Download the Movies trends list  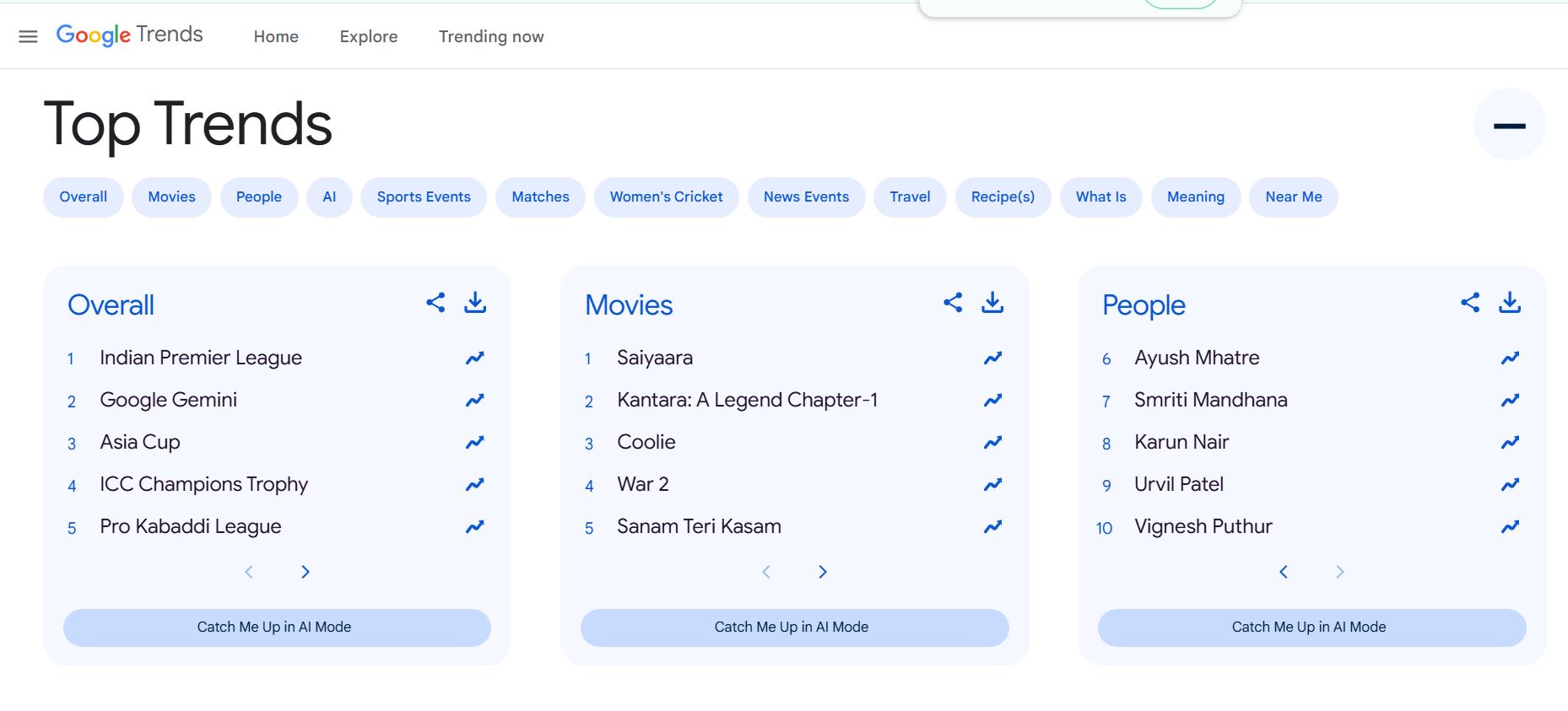click(x=992, y=303)
